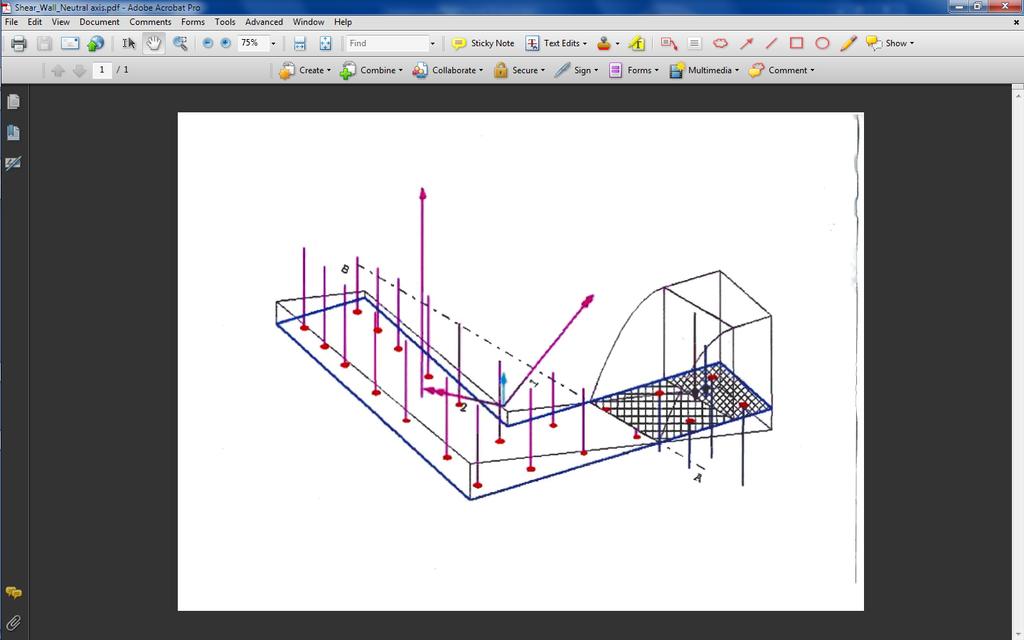Open the View menu

[x=61, y=22]
